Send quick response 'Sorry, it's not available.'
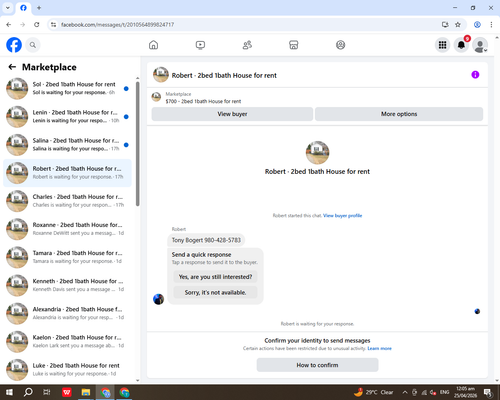Viewport: 500px width, 400px height. pos(215,292)
